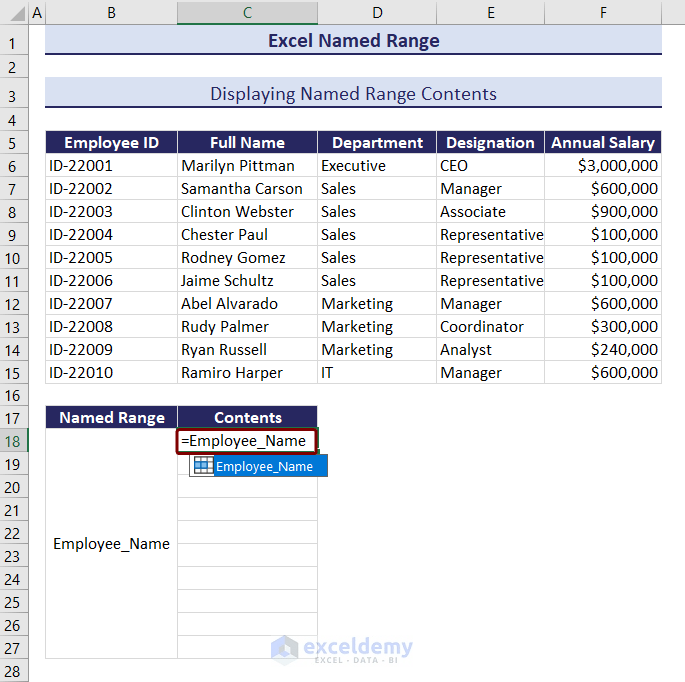Click the Department header cell
This screenshot has height=682, width=685.
[x=377, y=142]
